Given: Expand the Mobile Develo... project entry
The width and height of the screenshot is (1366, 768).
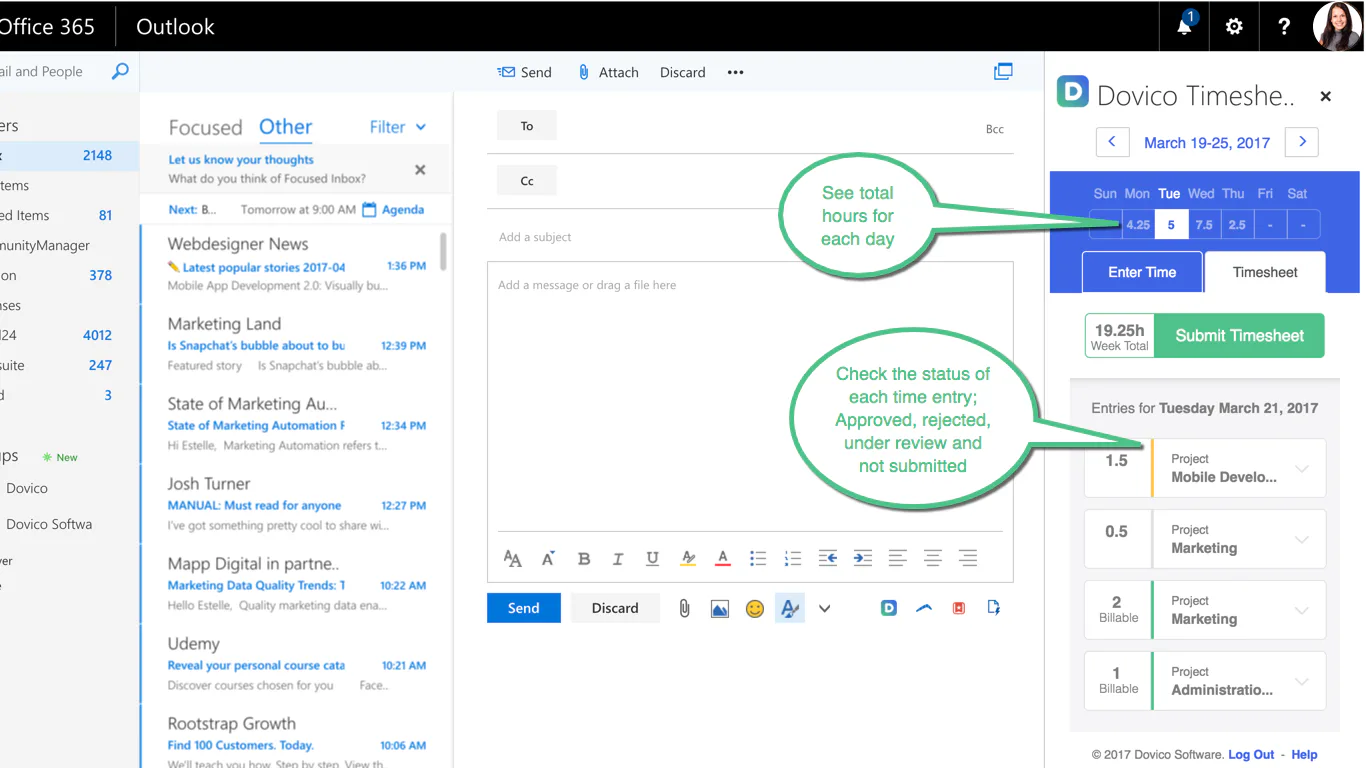Looking at the screenshot, I should coord(1302,468).
